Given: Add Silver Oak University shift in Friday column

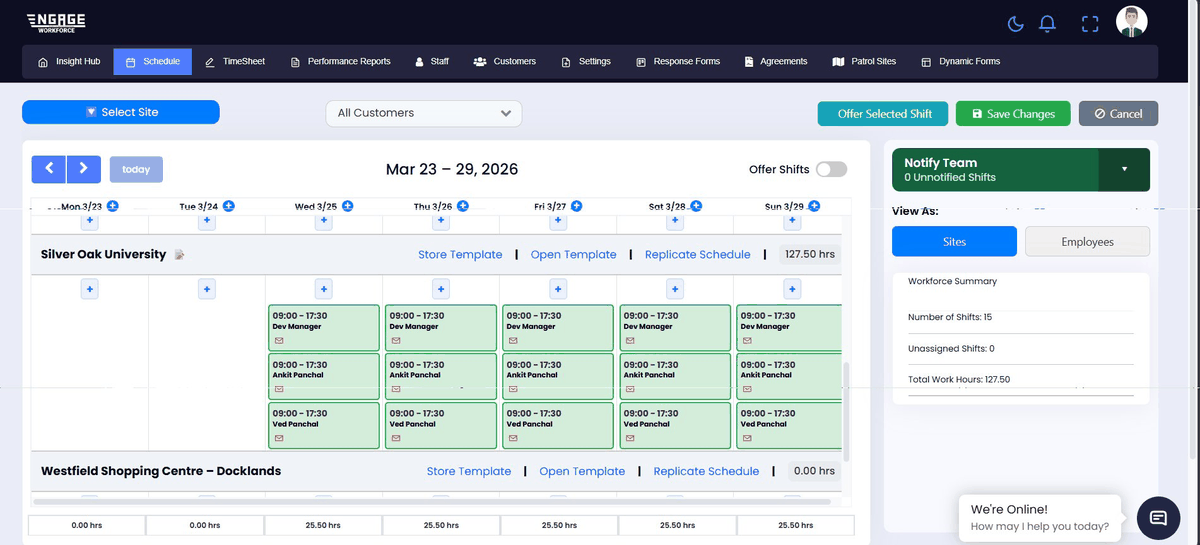Looking at the screenshot, I should coord(558,289).
